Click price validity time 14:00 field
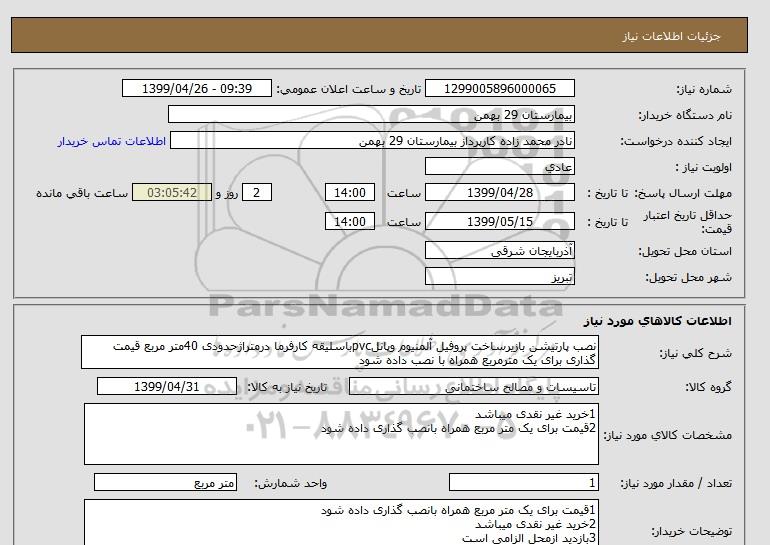 point(350,222)
